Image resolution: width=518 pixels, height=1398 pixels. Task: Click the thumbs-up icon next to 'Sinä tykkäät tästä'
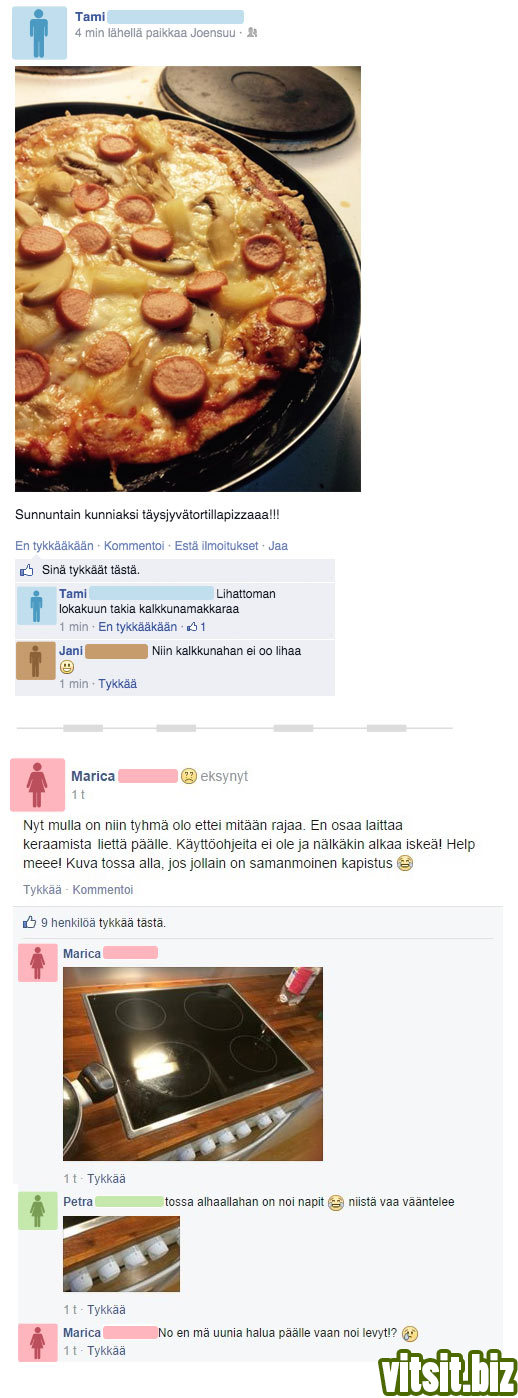click(x=28, y=569)
